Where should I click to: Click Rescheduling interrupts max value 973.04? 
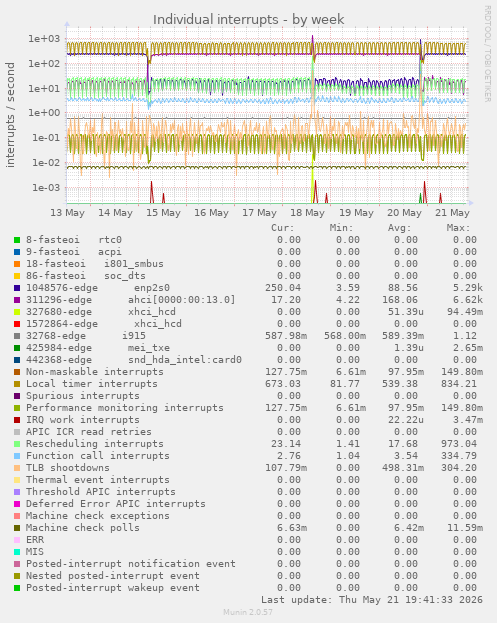[459, 444]
